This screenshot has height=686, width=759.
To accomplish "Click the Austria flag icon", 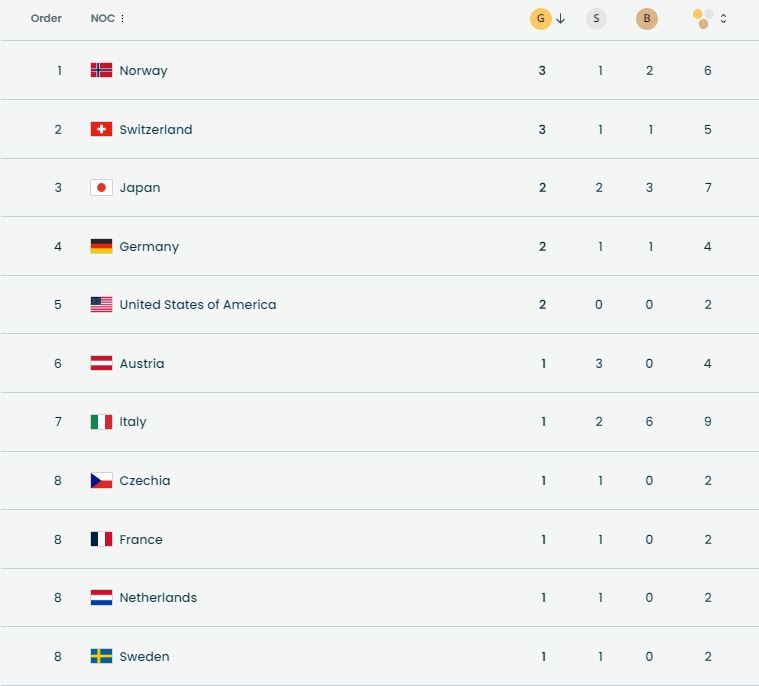I will coord(101,363).
